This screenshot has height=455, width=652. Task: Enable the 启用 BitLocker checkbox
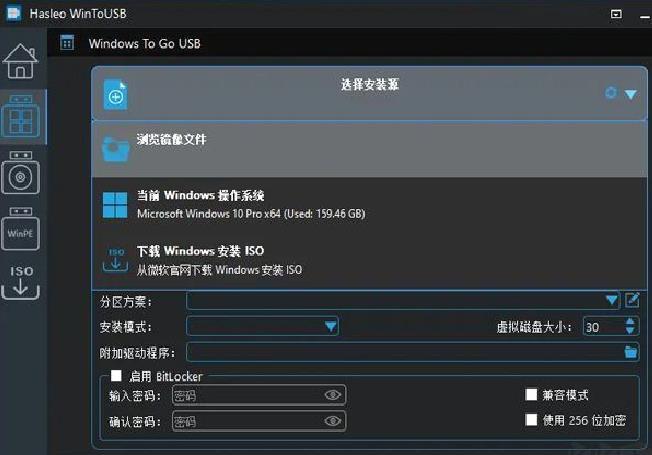116,376
